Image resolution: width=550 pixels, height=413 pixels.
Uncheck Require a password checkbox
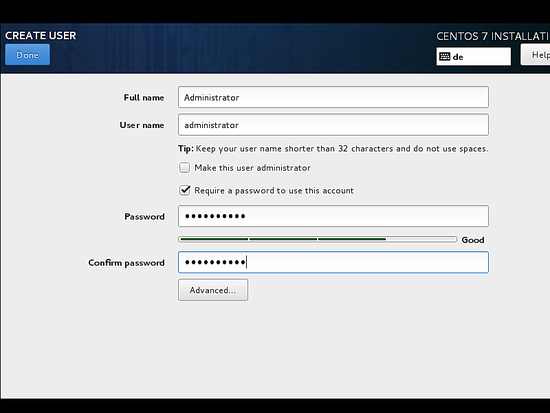point(185,191)
